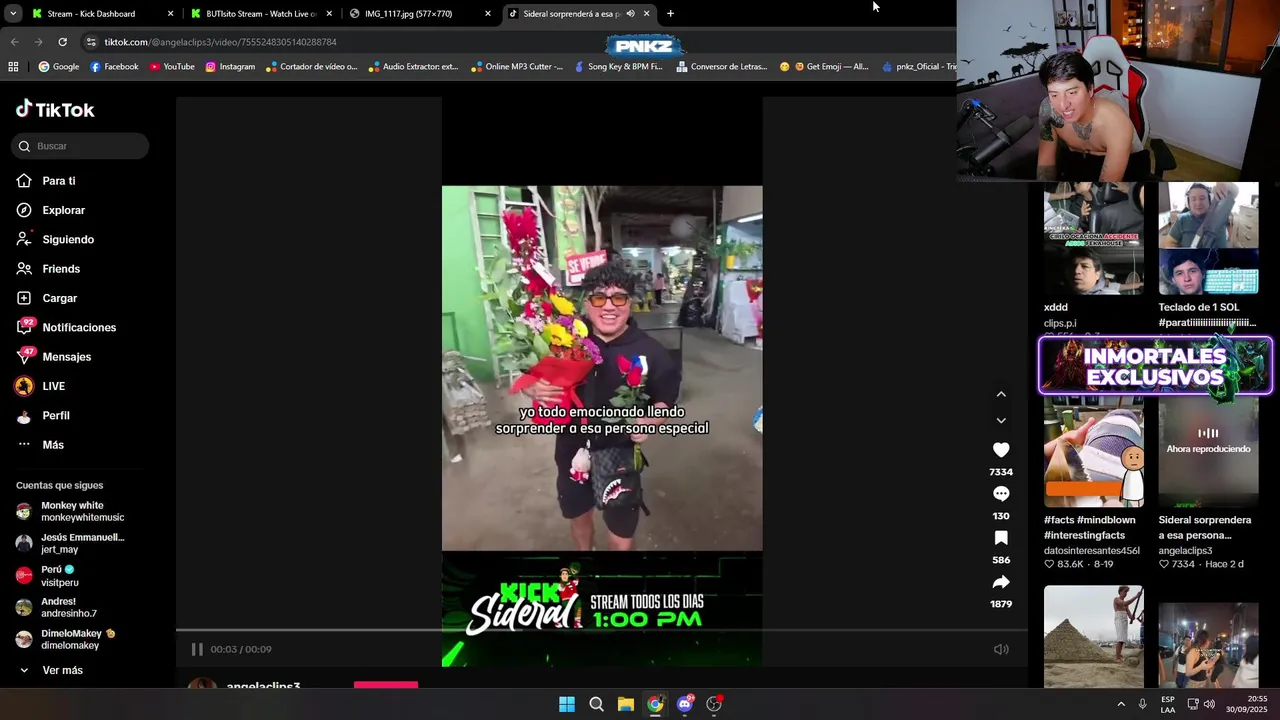Close the IMG_1117.jpg tab
This screenshot has width=1280, height=720.
(x=488, y=14)
